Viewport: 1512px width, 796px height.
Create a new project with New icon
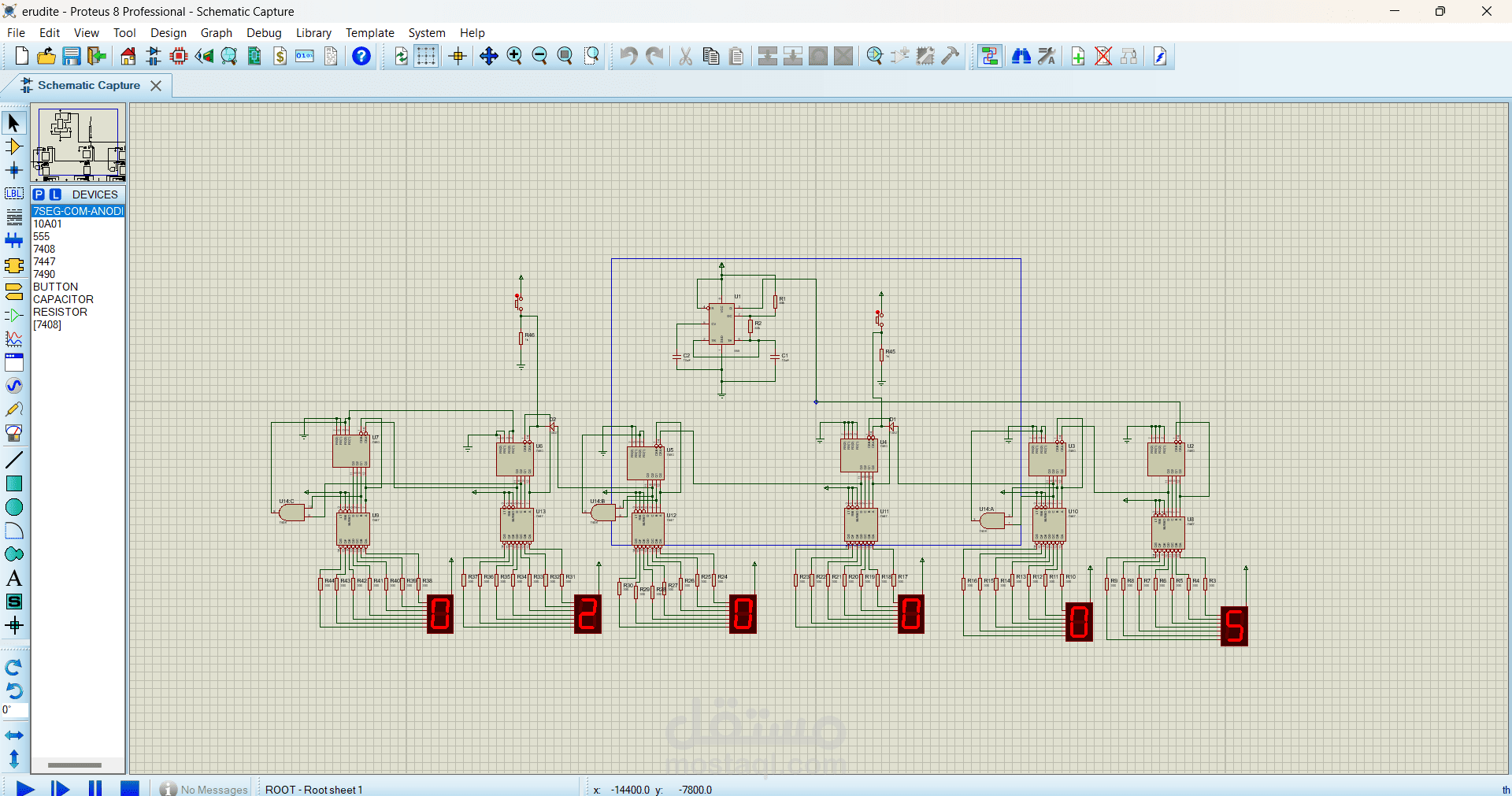(x=21, y=56)
